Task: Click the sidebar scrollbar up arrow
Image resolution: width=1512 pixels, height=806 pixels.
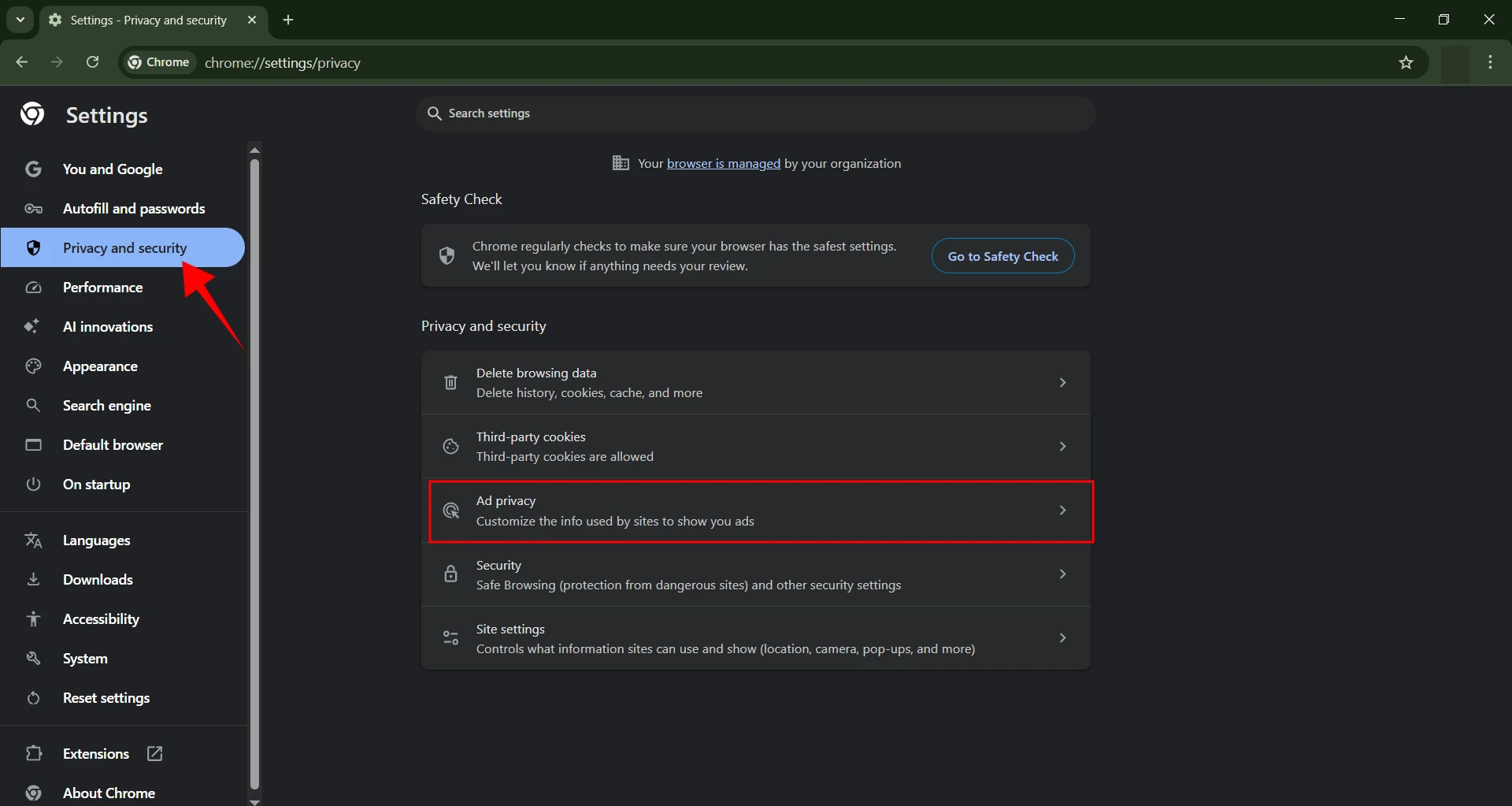Action: click(x=254, y=150)
